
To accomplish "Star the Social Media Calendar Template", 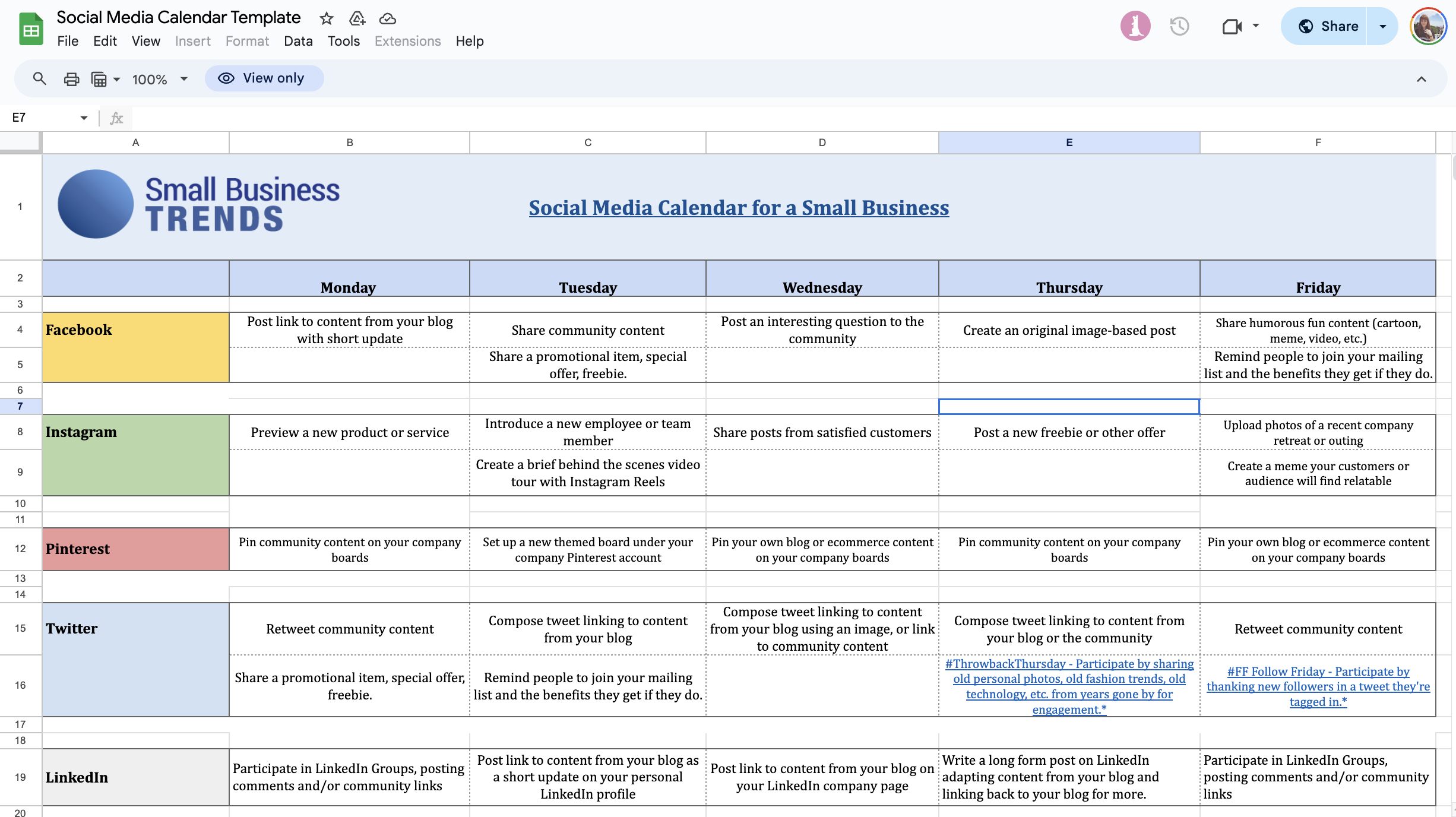I will tap(326, 18).
